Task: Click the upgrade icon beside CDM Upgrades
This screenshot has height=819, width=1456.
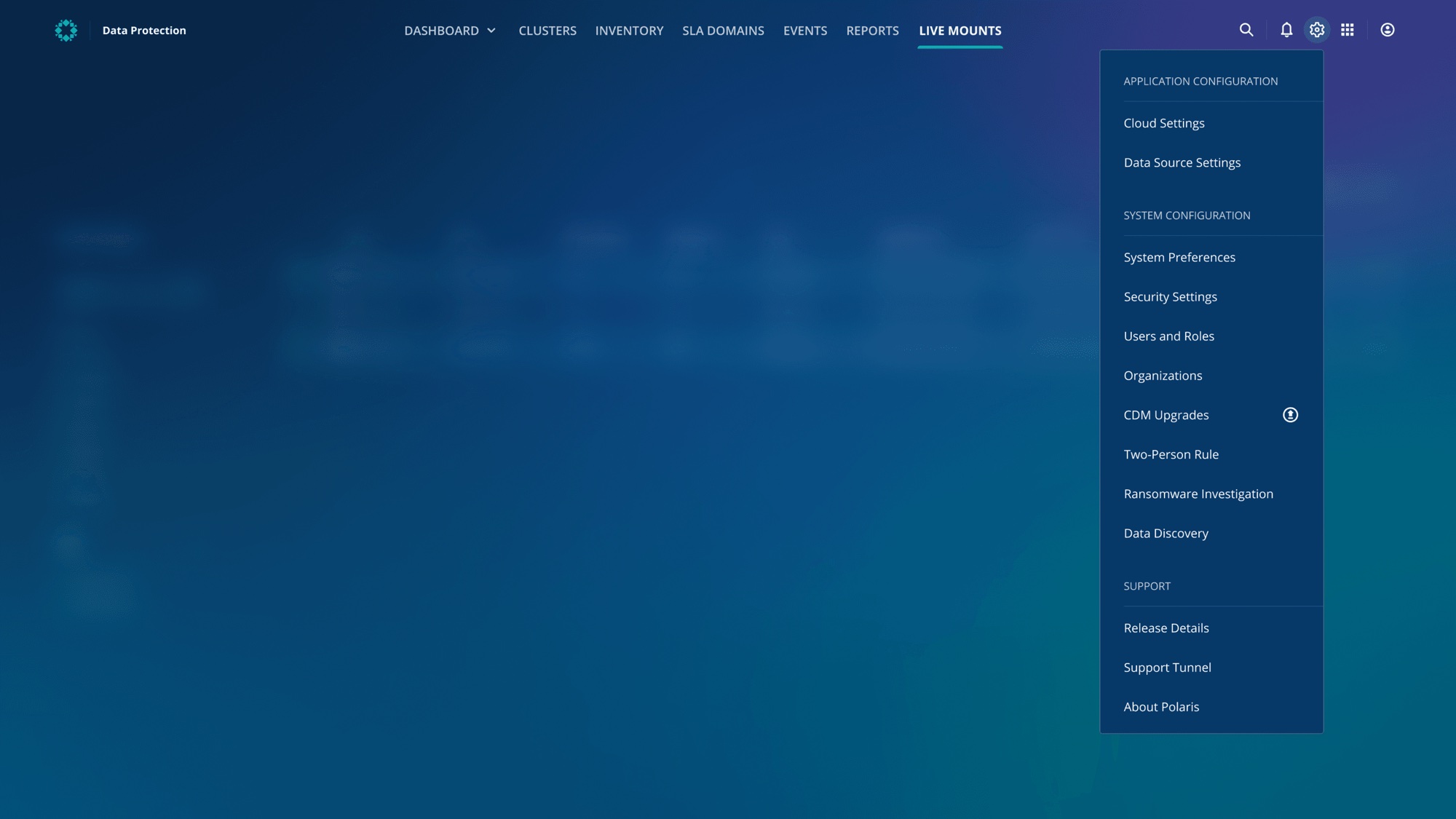Action: tap(1290, 415)
